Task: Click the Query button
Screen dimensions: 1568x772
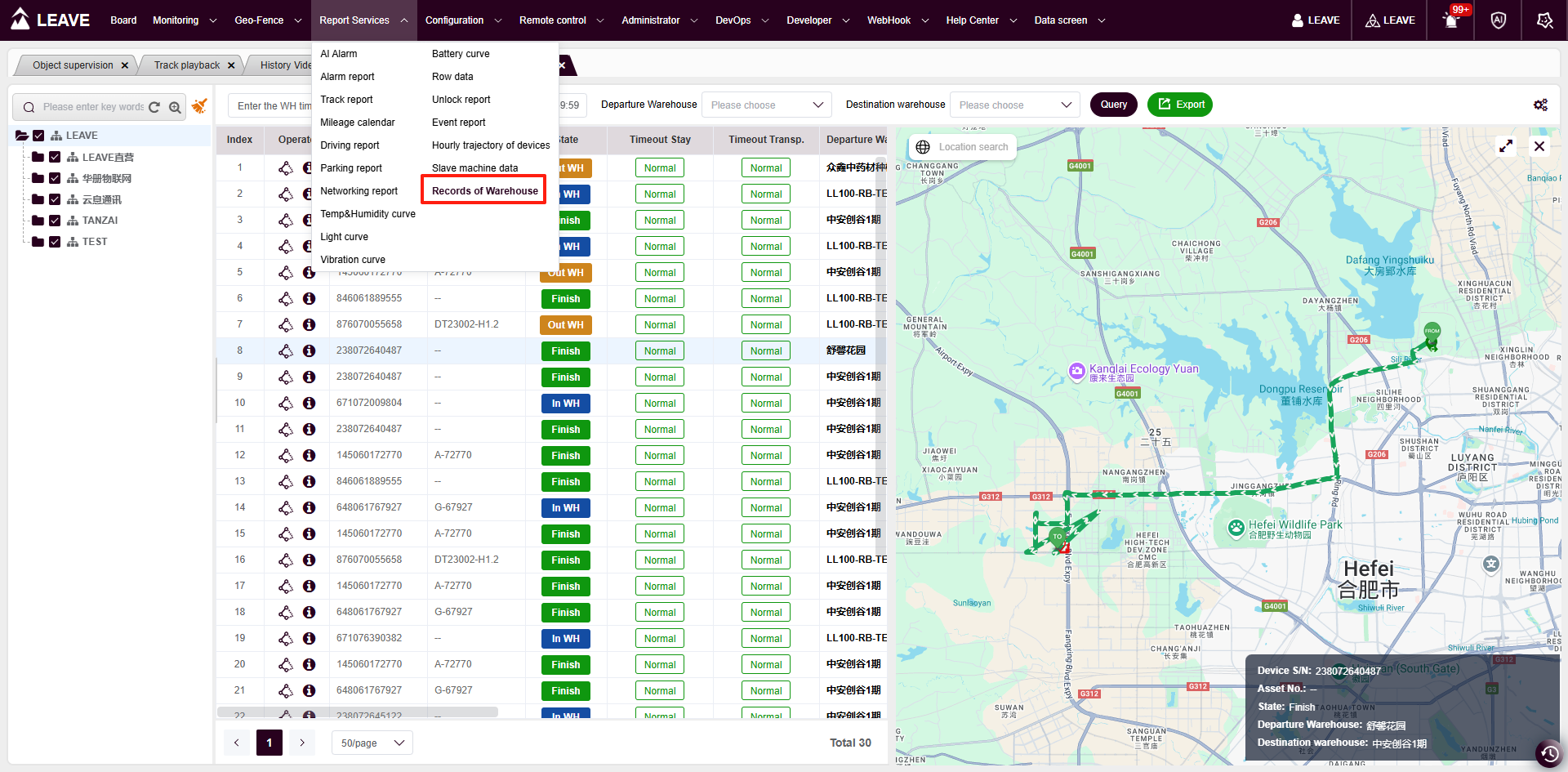Action: coord(1113,105)
